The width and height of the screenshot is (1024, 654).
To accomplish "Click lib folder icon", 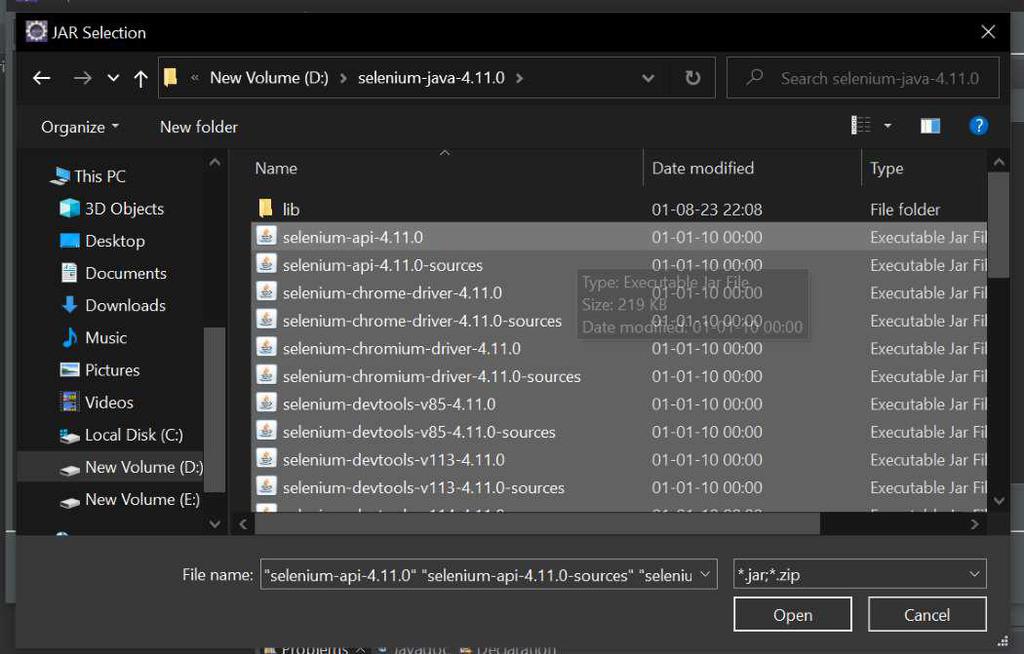I will (x=265, y=208).
